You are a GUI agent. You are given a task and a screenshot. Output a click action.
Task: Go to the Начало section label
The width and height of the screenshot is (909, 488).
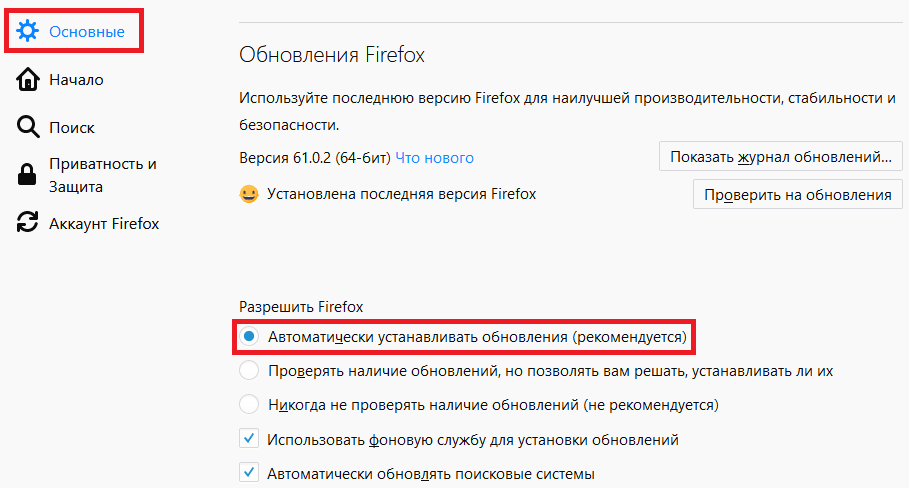(76, 80)
